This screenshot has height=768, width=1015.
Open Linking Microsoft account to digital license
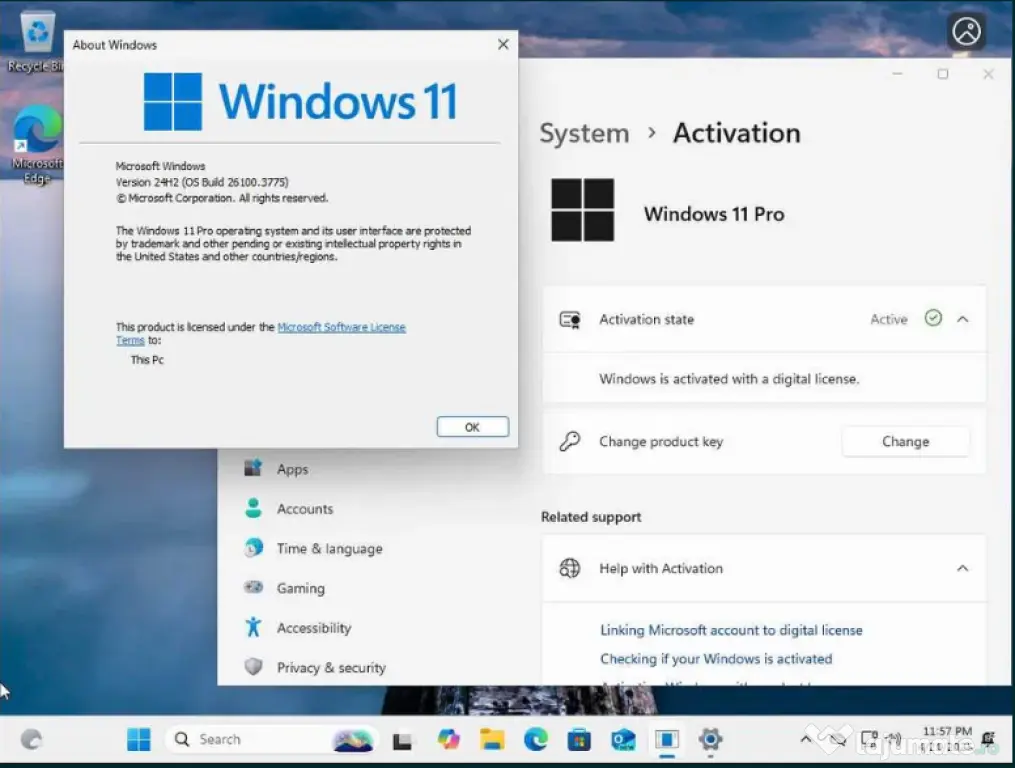731,630
